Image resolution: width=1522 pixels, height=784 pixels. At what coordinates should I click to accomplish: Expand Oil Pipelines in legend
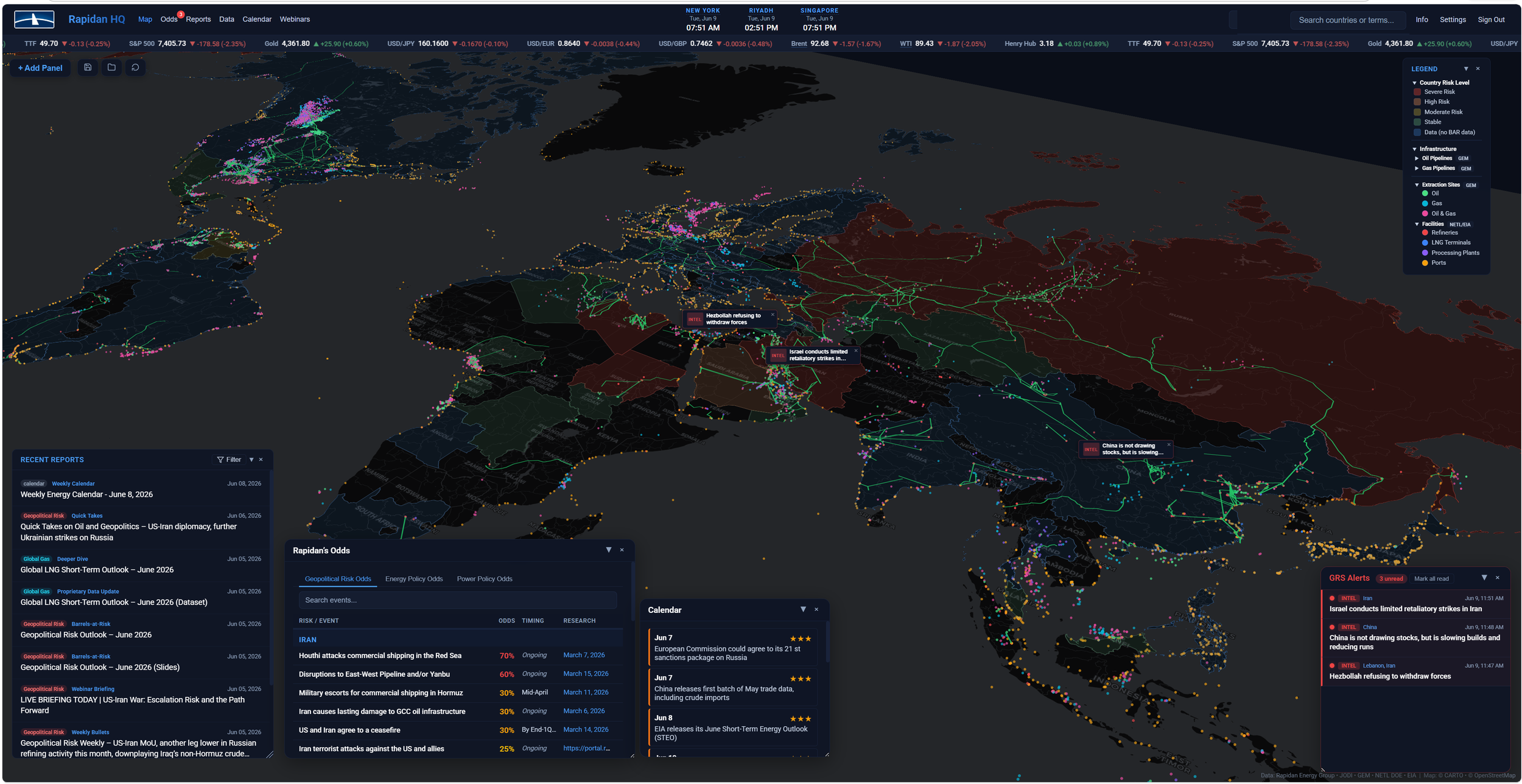1417,158
